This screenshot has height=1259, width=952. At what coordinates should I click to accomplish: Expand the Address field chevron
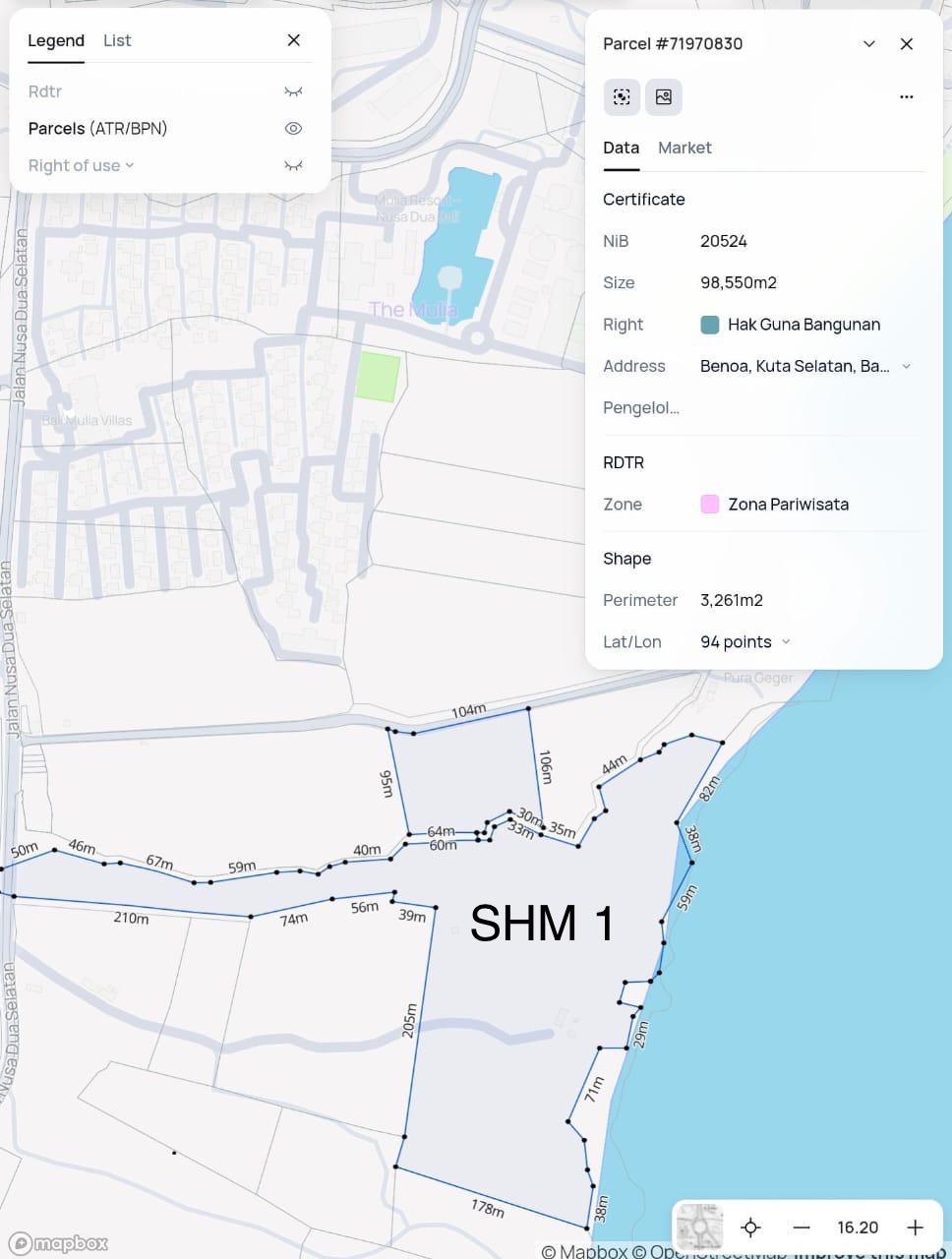click(906, 366)
